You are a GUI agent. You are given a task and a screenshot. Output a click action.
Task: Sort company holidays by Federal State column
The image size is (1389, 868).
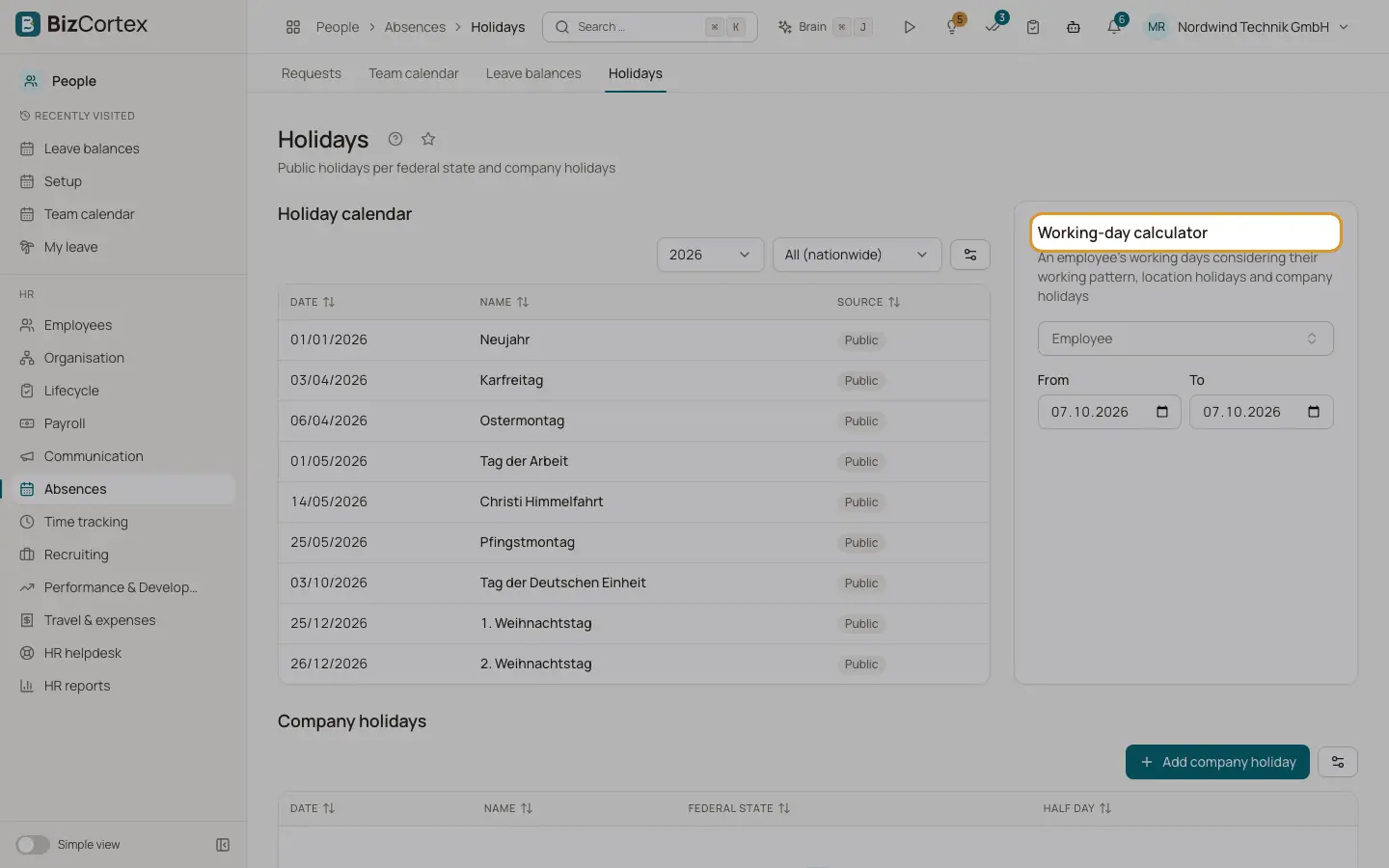tap(739, 808)
